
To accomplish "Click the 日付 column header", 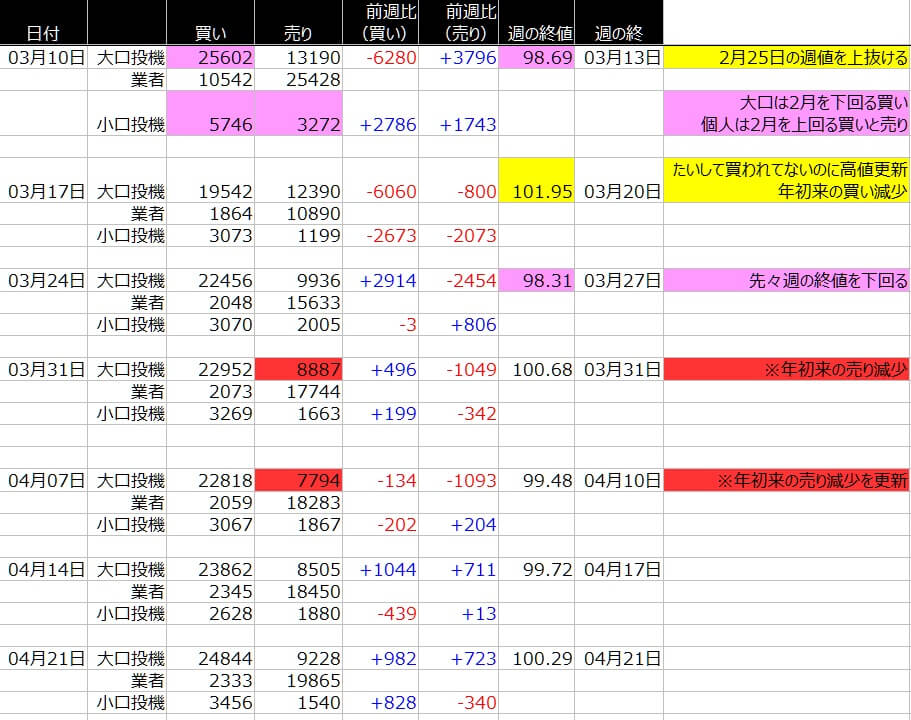I will pos(44,22).
